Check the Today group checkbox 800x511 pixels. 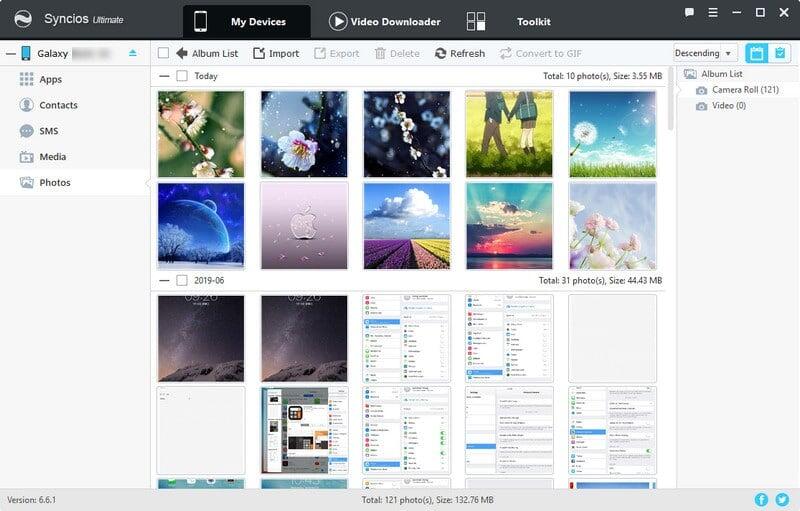182,76
